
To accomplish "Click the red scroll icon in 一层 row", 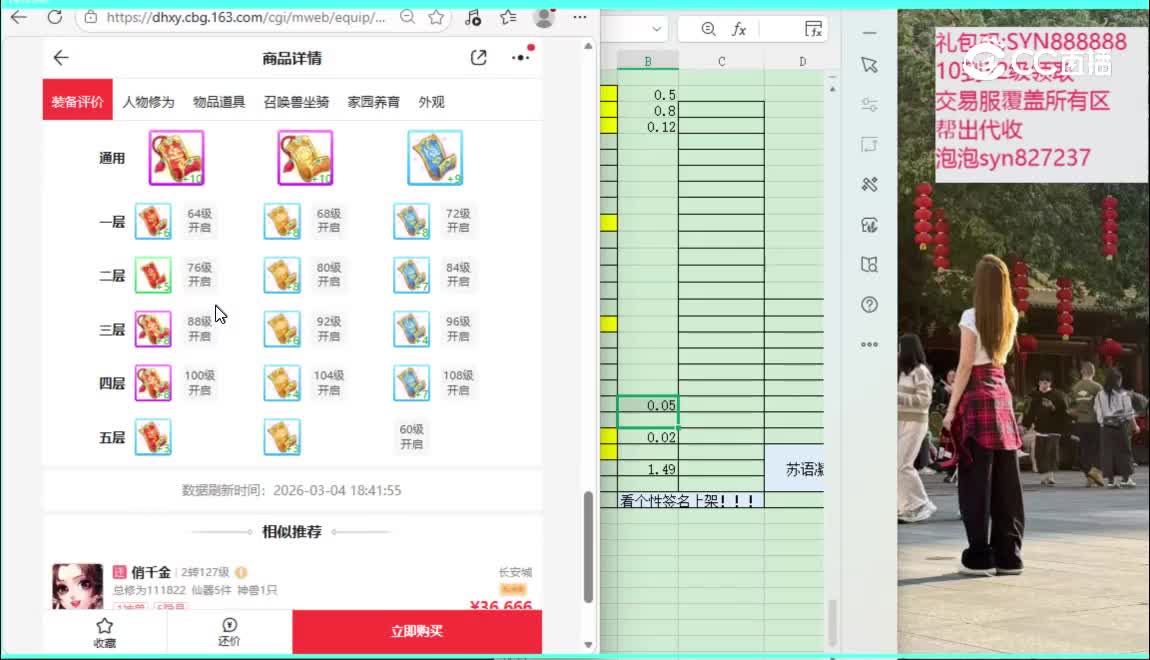I will pos(153,221).
